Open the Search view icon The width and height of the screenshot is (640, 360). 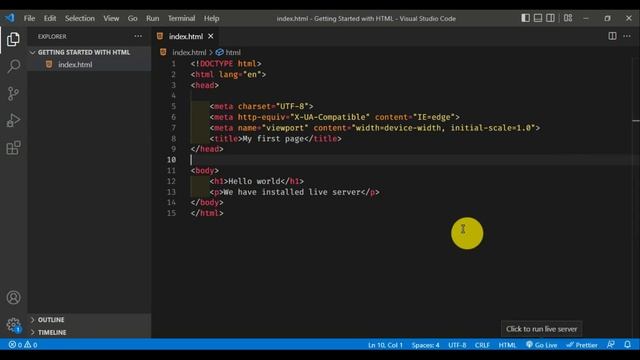13,66
